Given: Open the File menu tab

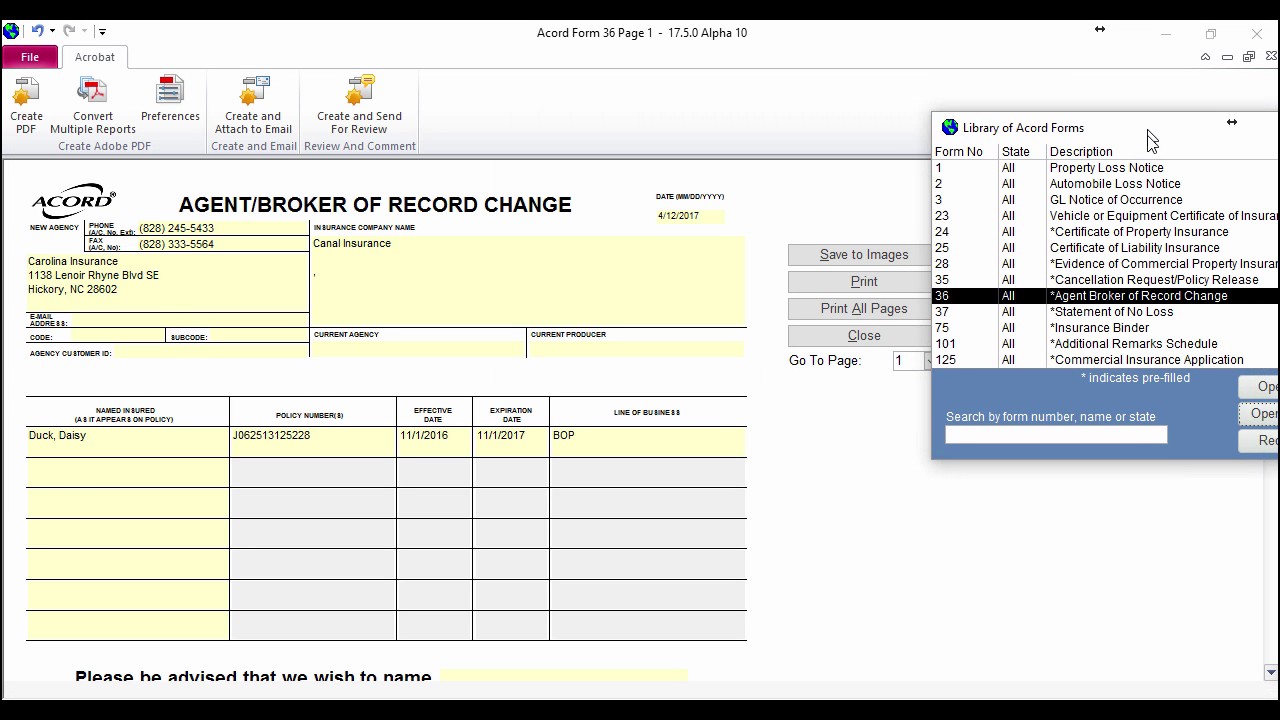Looking at the screenshot, I should pos(30,57).
